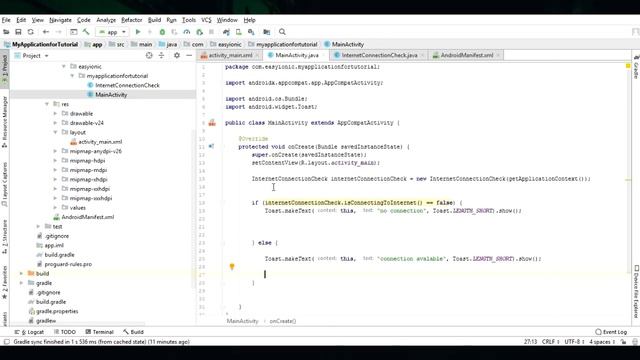This screenshot has width=640, height=360.
Task: Click the Sync/Reload from disk icon
Action: (31, 32)
